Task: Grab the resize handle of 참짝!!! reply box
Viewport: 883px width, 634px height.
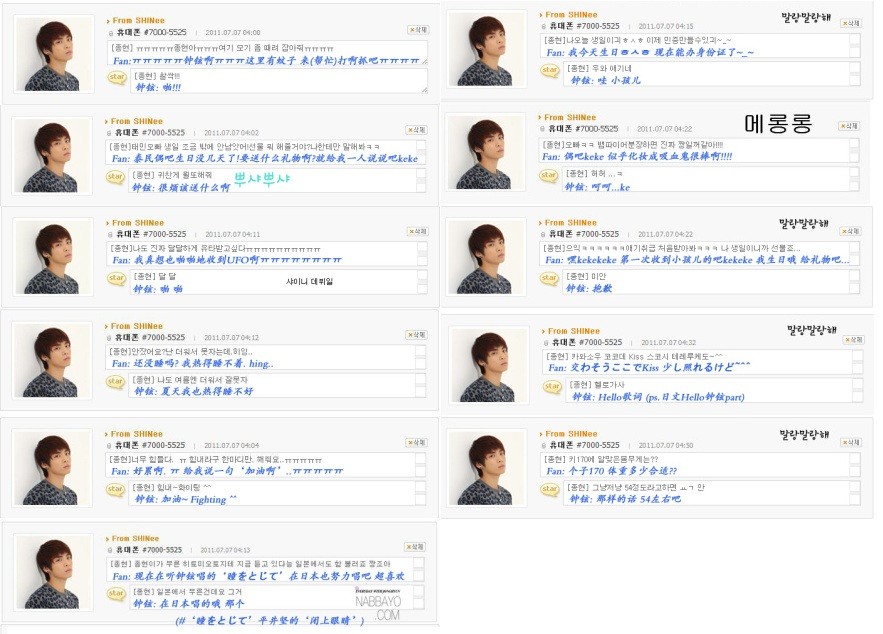Action: tap(424, 89)
